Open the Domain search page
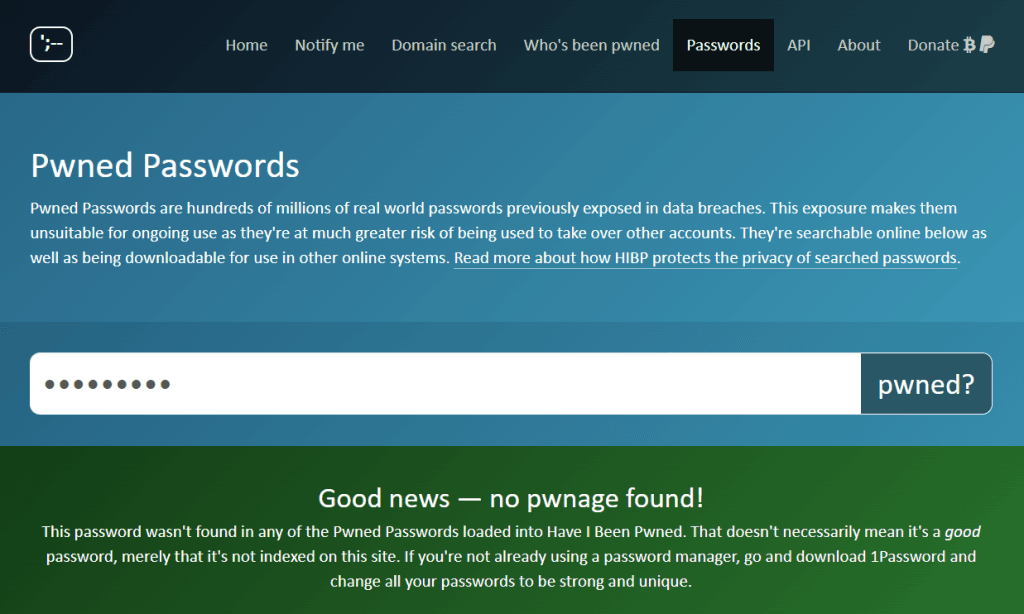Screen dimensions: 1024x614 point(444,45)
